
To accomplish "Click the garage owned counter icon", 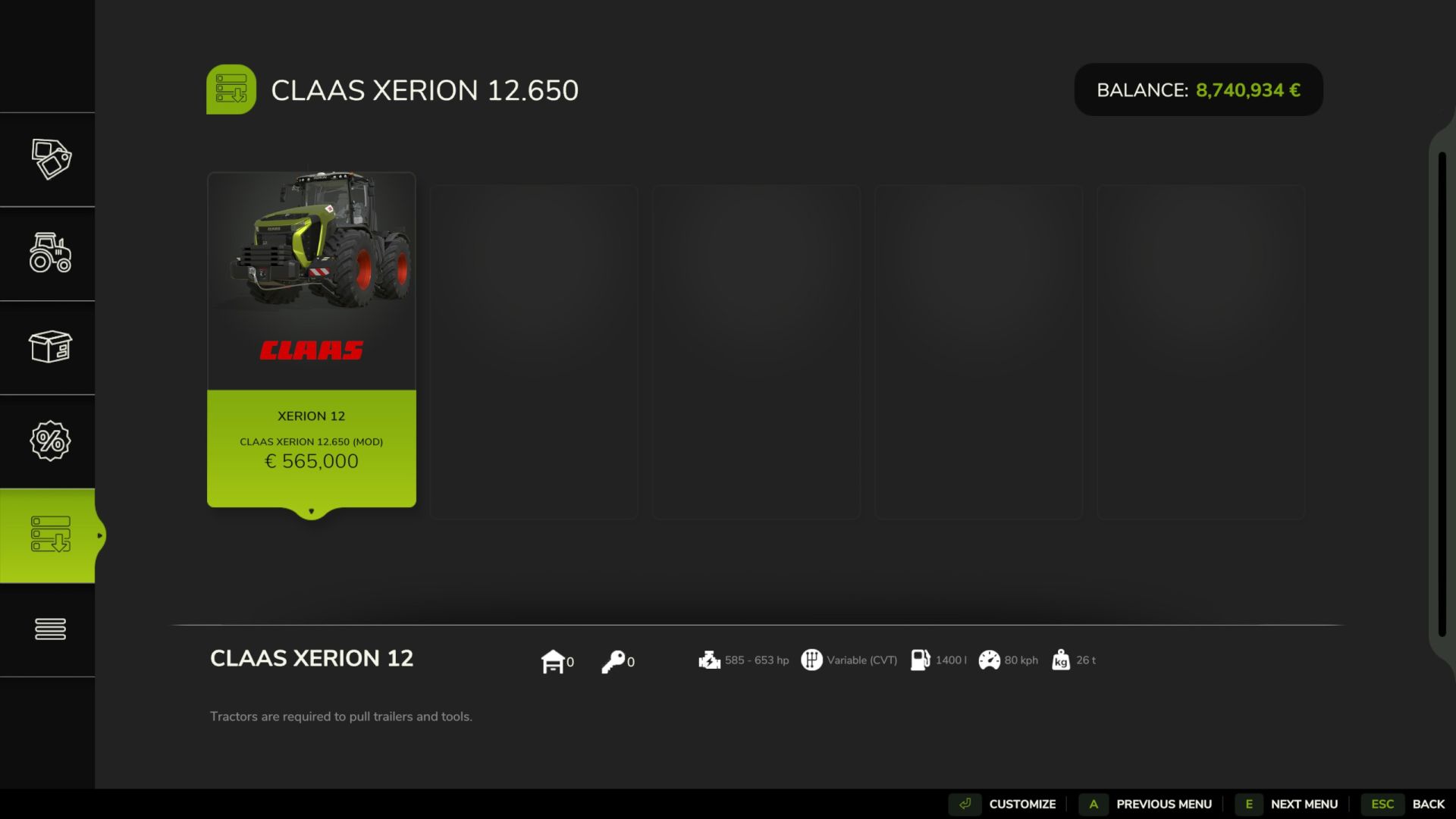I will pyautogui.click(x=554, y=661).
